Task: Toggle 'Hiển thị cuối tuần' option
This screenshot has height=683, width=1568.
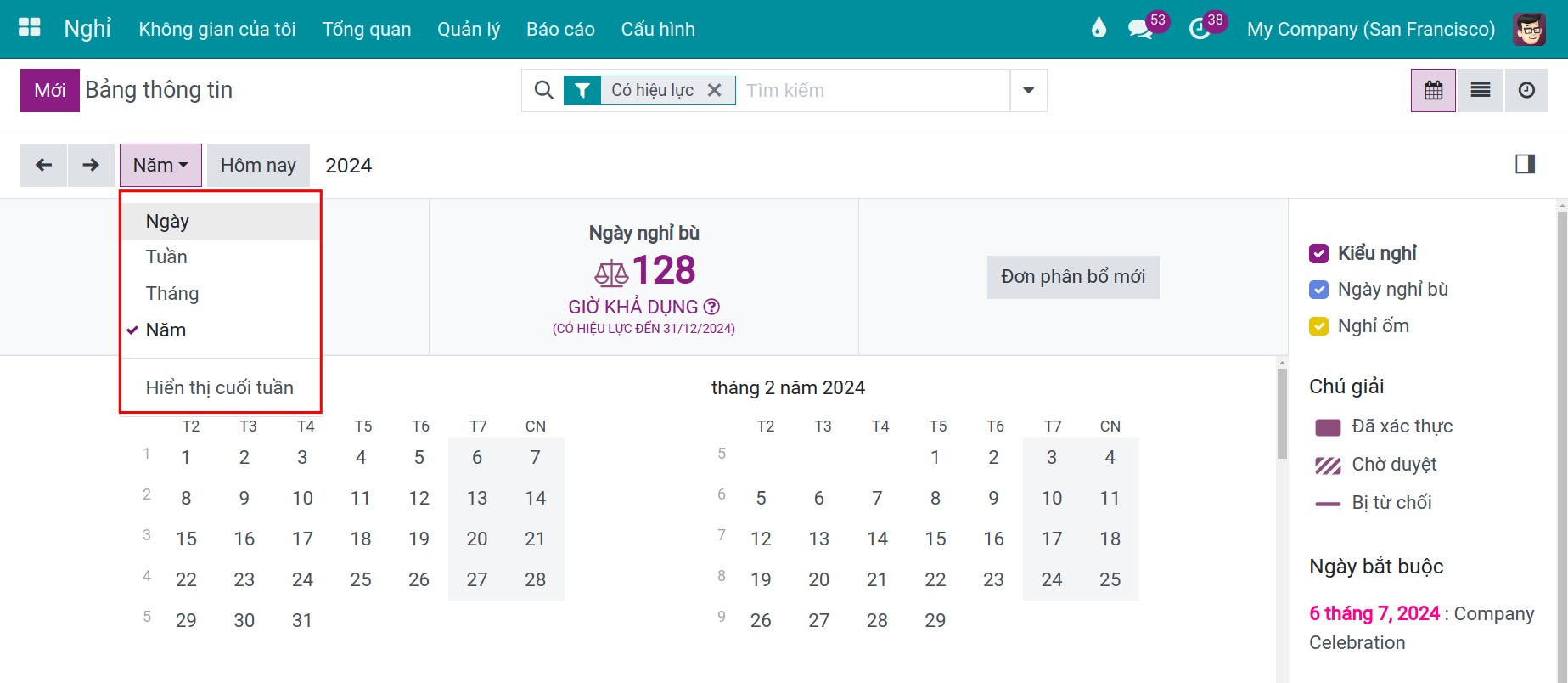Action: (x=220, y=387)
